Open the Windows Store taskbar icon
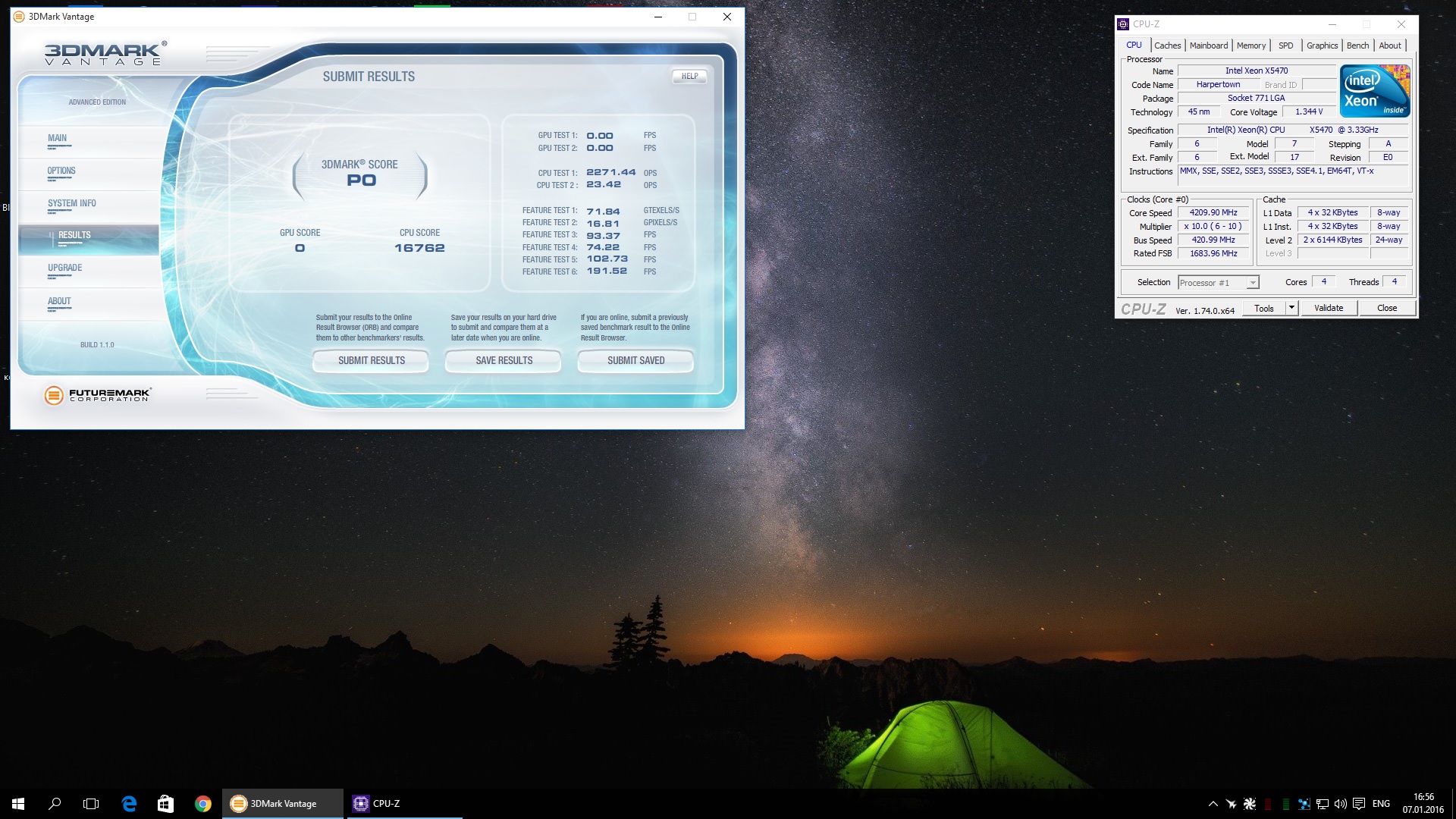1456x819 pixels. pyautogui.click(x=165, y=803)
